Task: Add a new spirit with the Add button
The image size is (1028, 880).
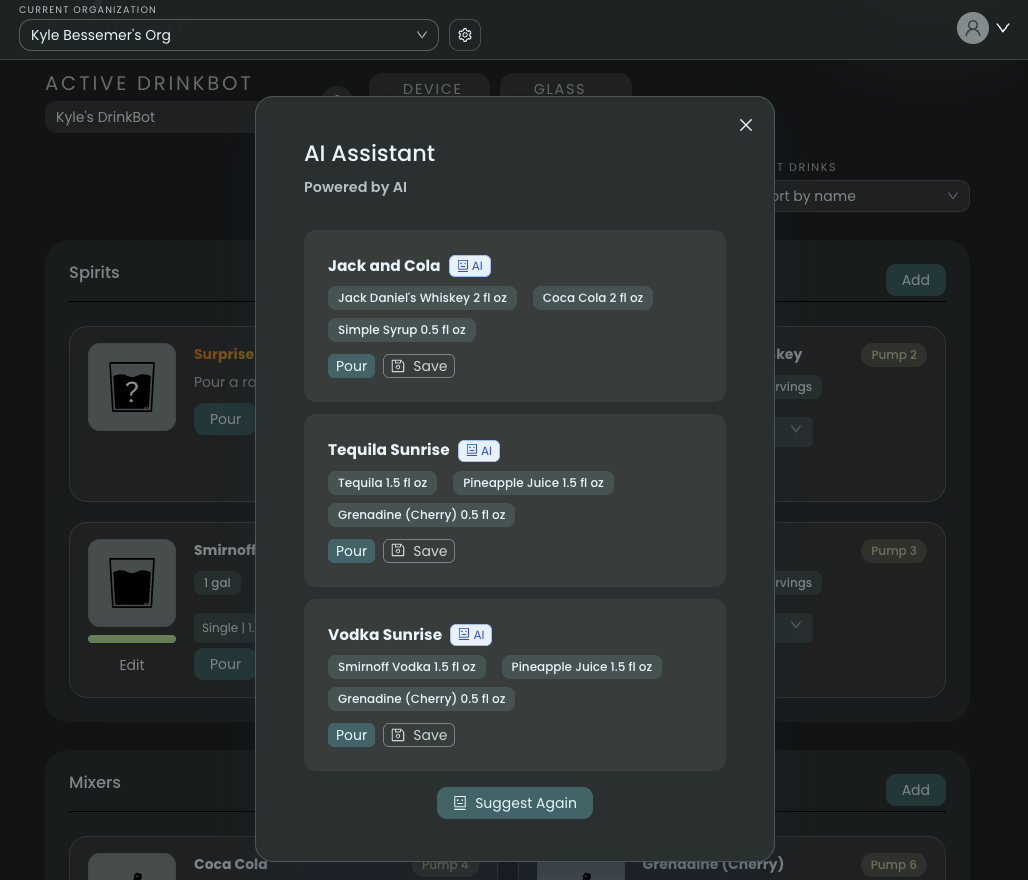Action: pos(915,280)
